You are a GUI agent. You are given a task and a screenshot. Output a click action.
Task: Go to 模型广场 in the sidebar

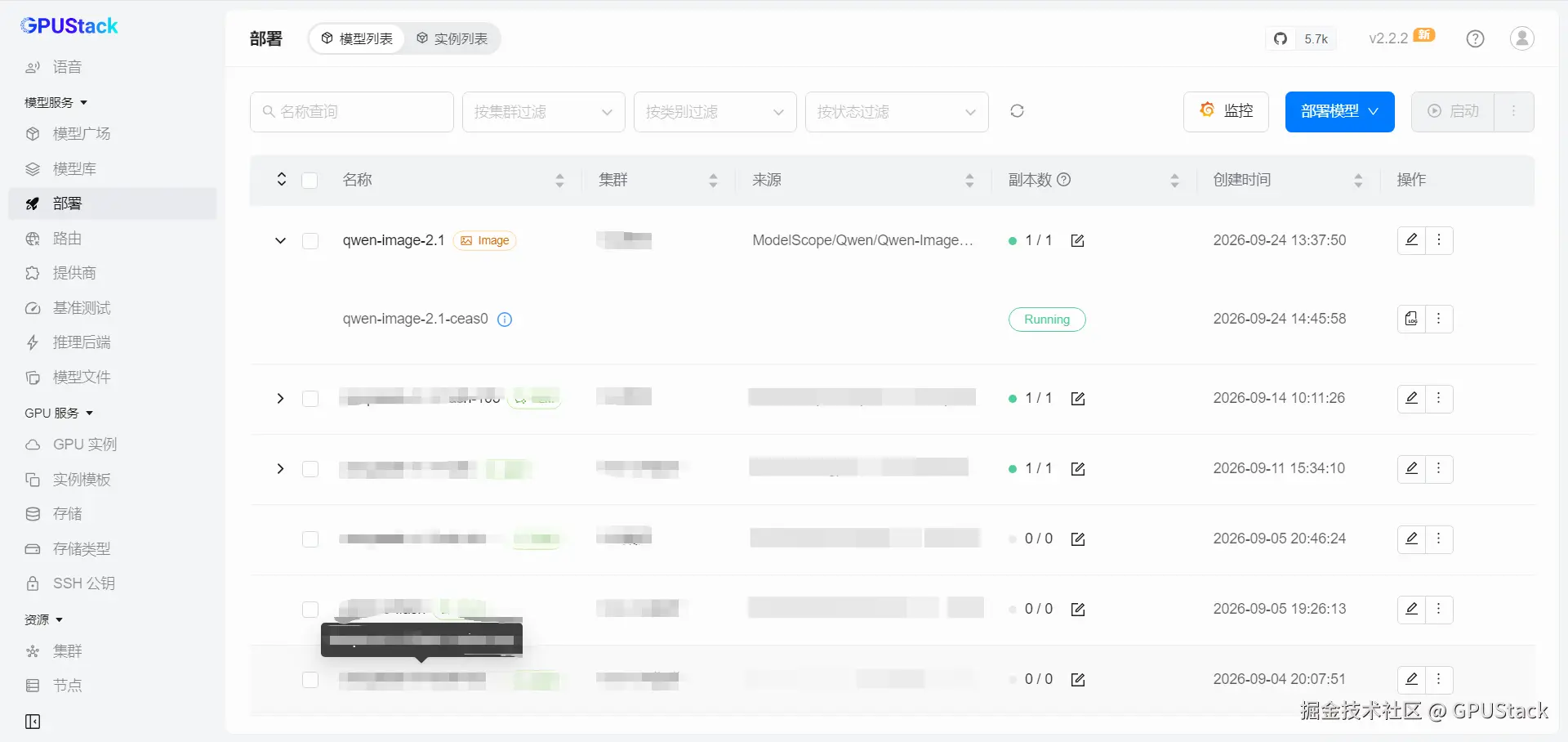(82, 134)
